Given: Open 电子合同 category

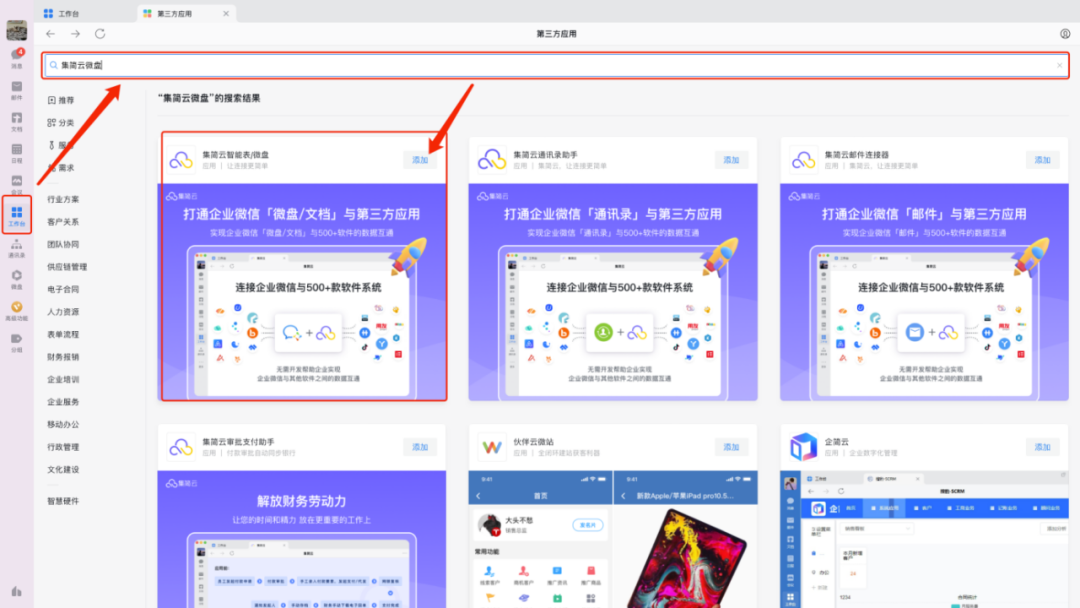Looking at the screenshot, I should 63,289.
